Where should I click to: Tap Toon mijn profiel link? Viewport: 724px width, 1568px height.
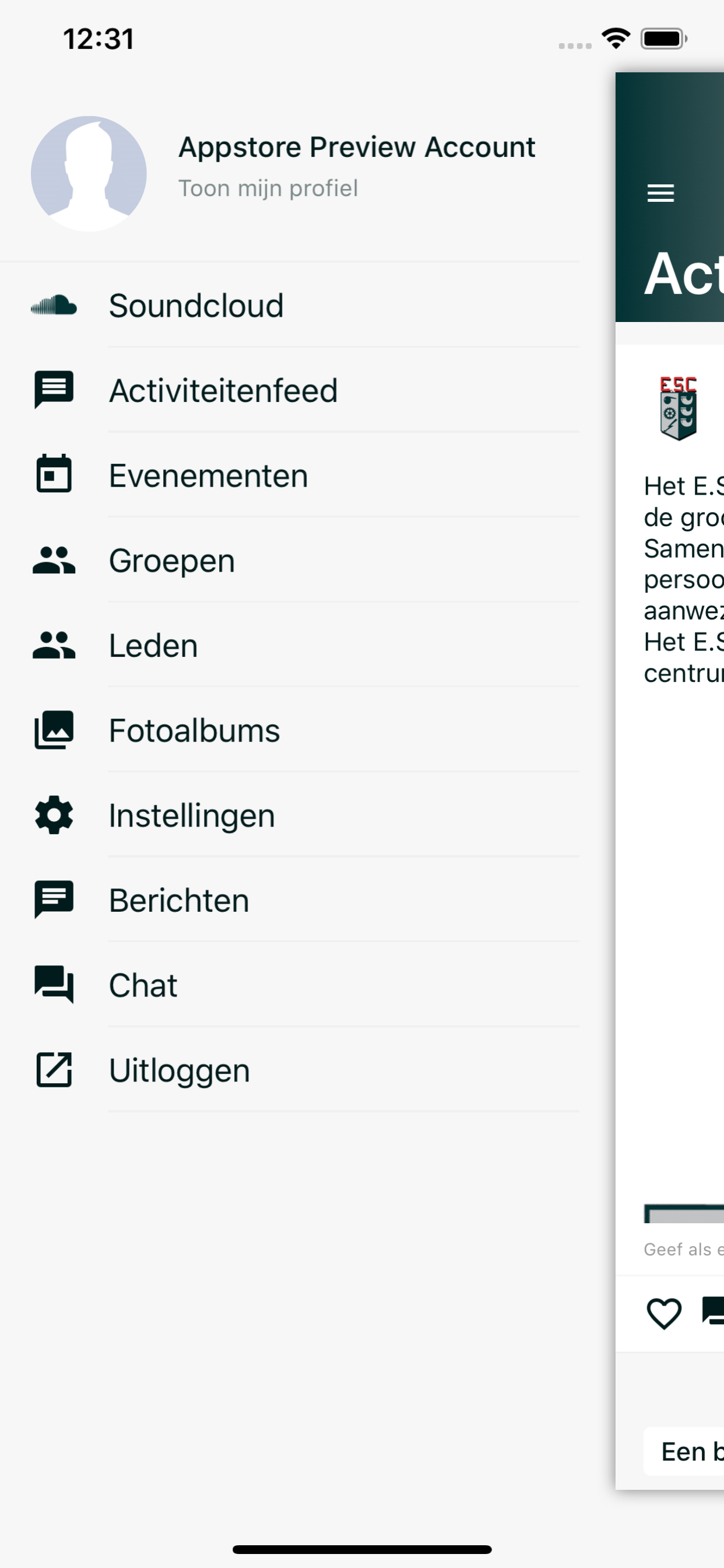coord(268,188)
